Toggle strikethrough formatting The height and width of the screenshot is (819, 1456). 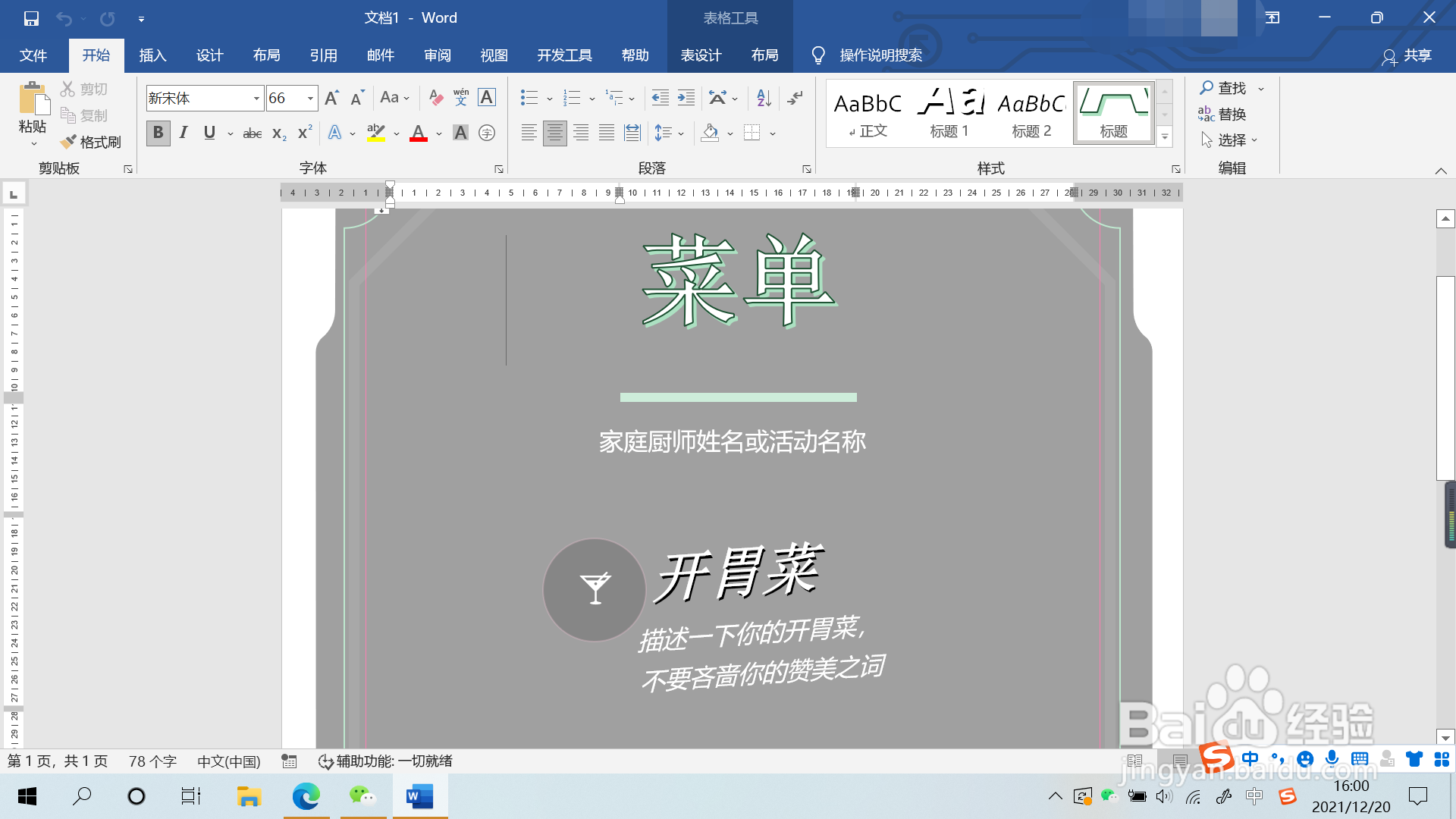252,133
